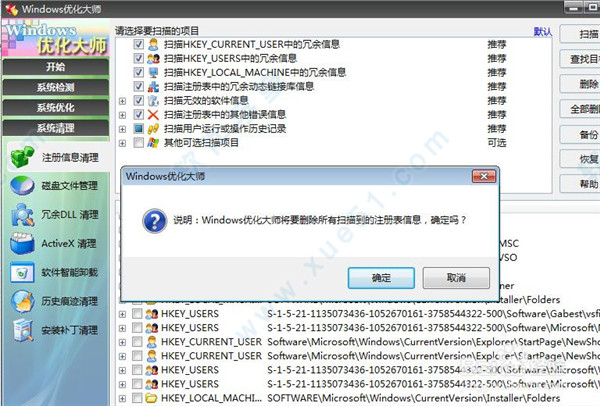Switch to 系统检测 menu section
Viewport: 600px width, 406px height.
coord(55,88)
